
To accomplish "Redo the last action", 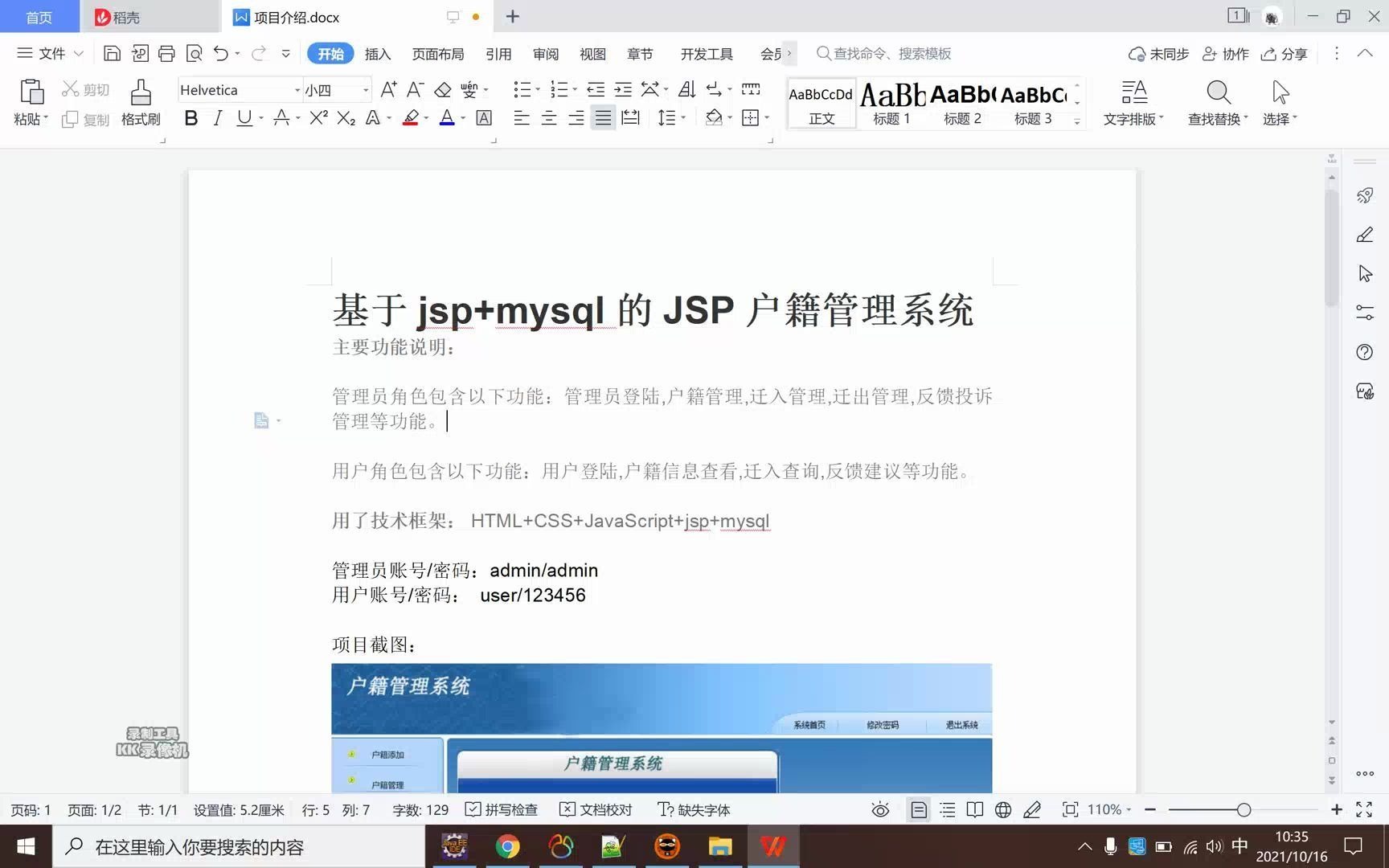I will [x=259, y=54].
